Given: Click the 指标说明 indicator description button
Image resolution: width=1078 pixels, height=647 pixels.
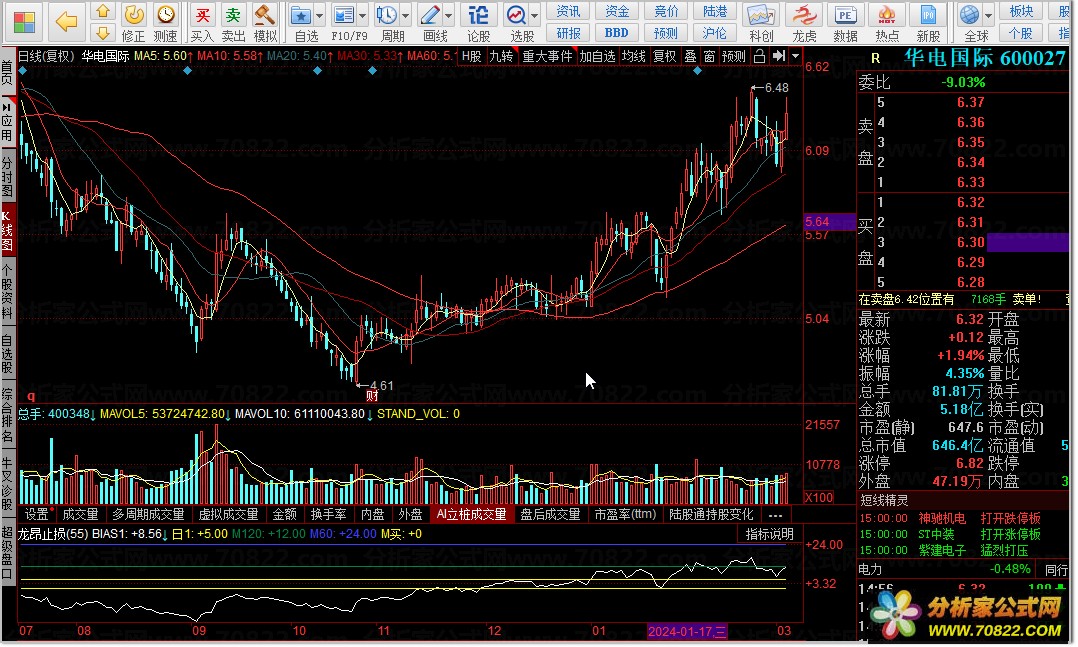Looking at the screenshot, I should 769,534.
